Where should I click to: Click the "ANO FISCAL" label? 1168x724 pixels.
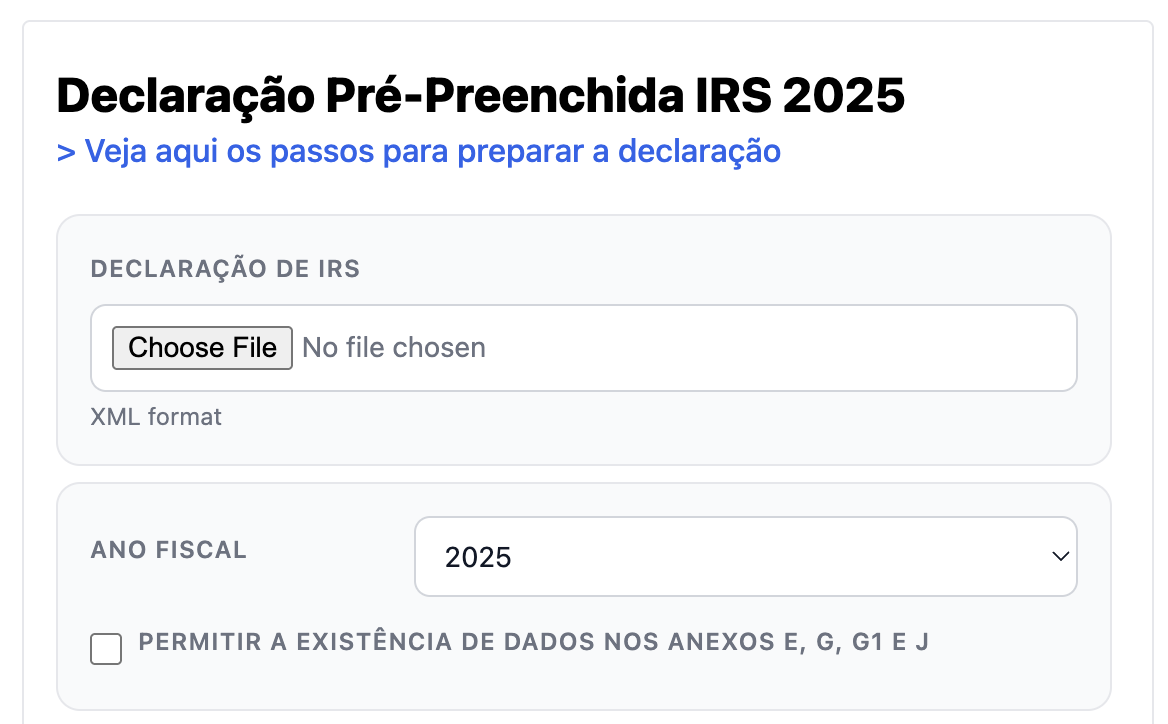coord(168,550)
